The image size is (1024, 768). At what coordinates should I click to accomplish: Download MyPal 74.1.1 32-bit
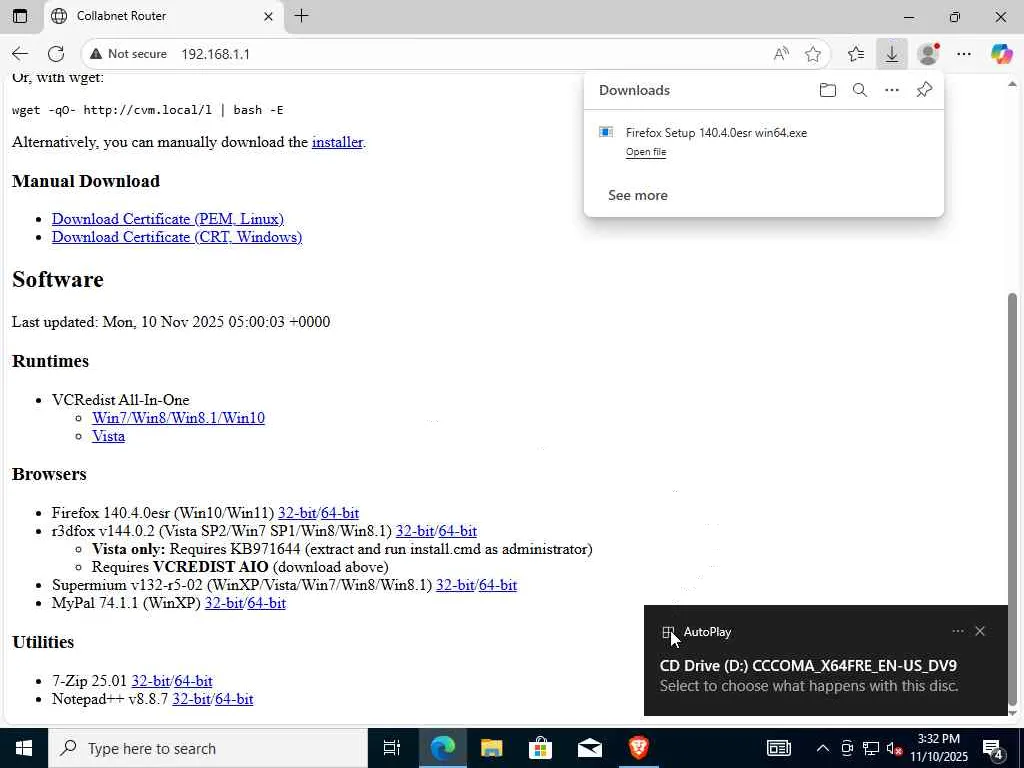[224, 603]
